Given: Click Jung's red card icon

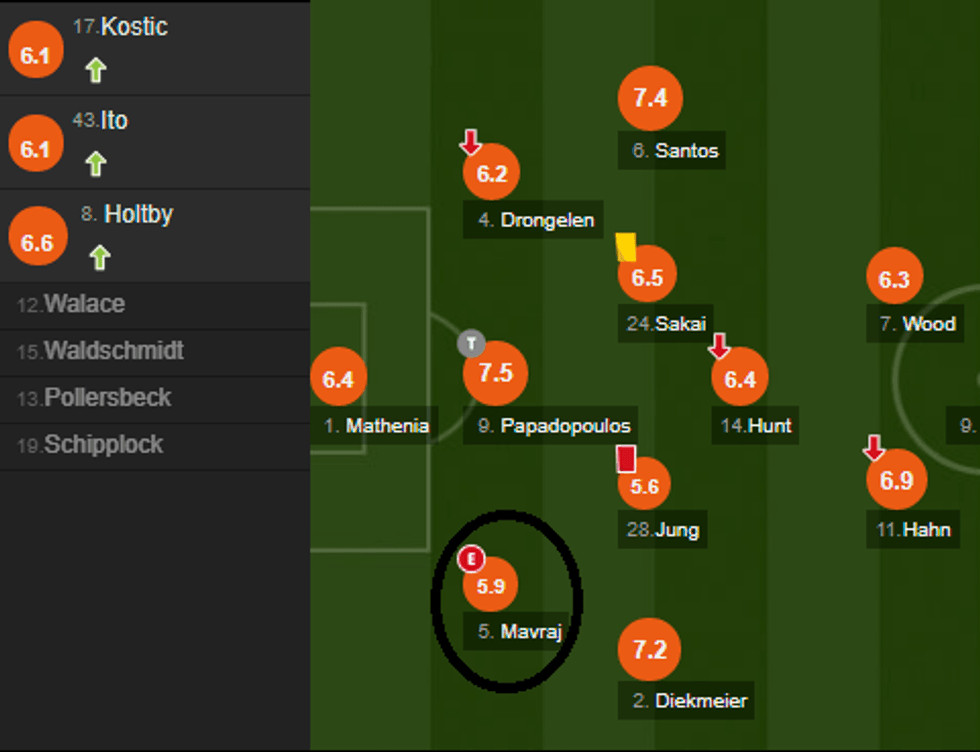Looking at the screenshot, I should pyautogui.click(x=626, y=459).
